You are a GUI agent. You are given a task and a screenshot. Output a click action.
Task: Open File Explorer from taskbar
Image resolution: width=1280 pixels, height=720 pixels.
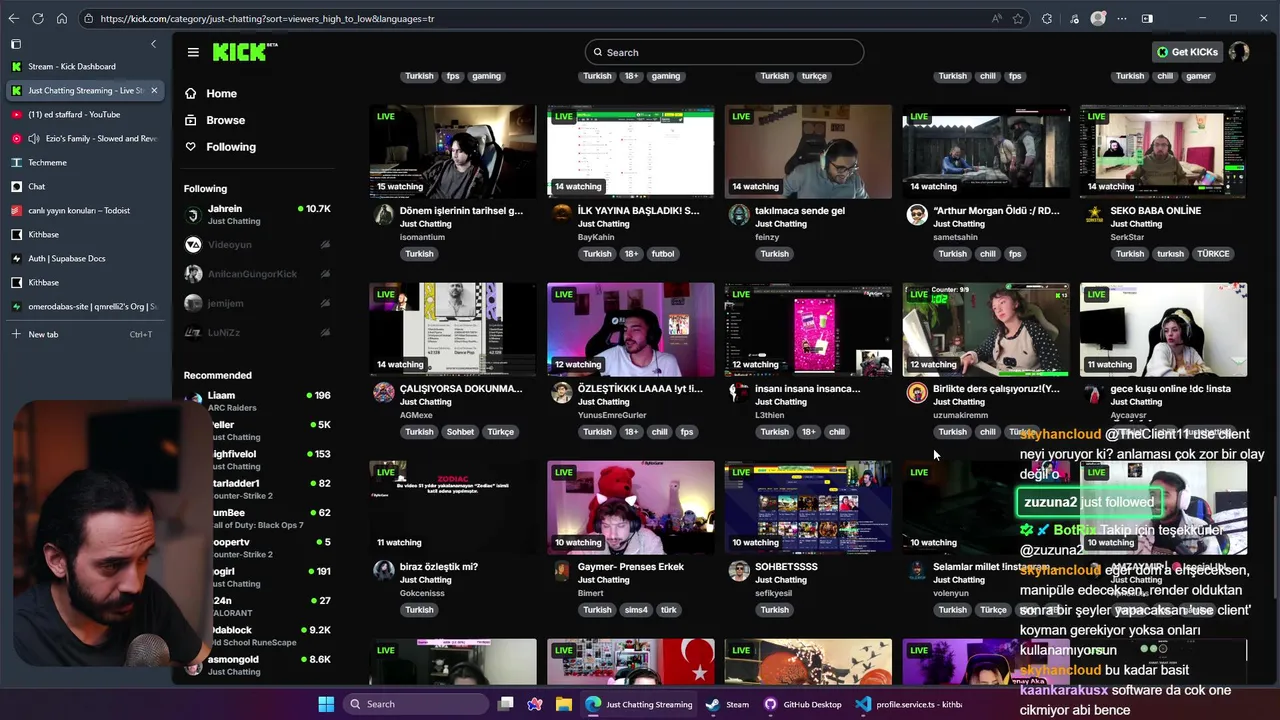[x=563, y=704]
